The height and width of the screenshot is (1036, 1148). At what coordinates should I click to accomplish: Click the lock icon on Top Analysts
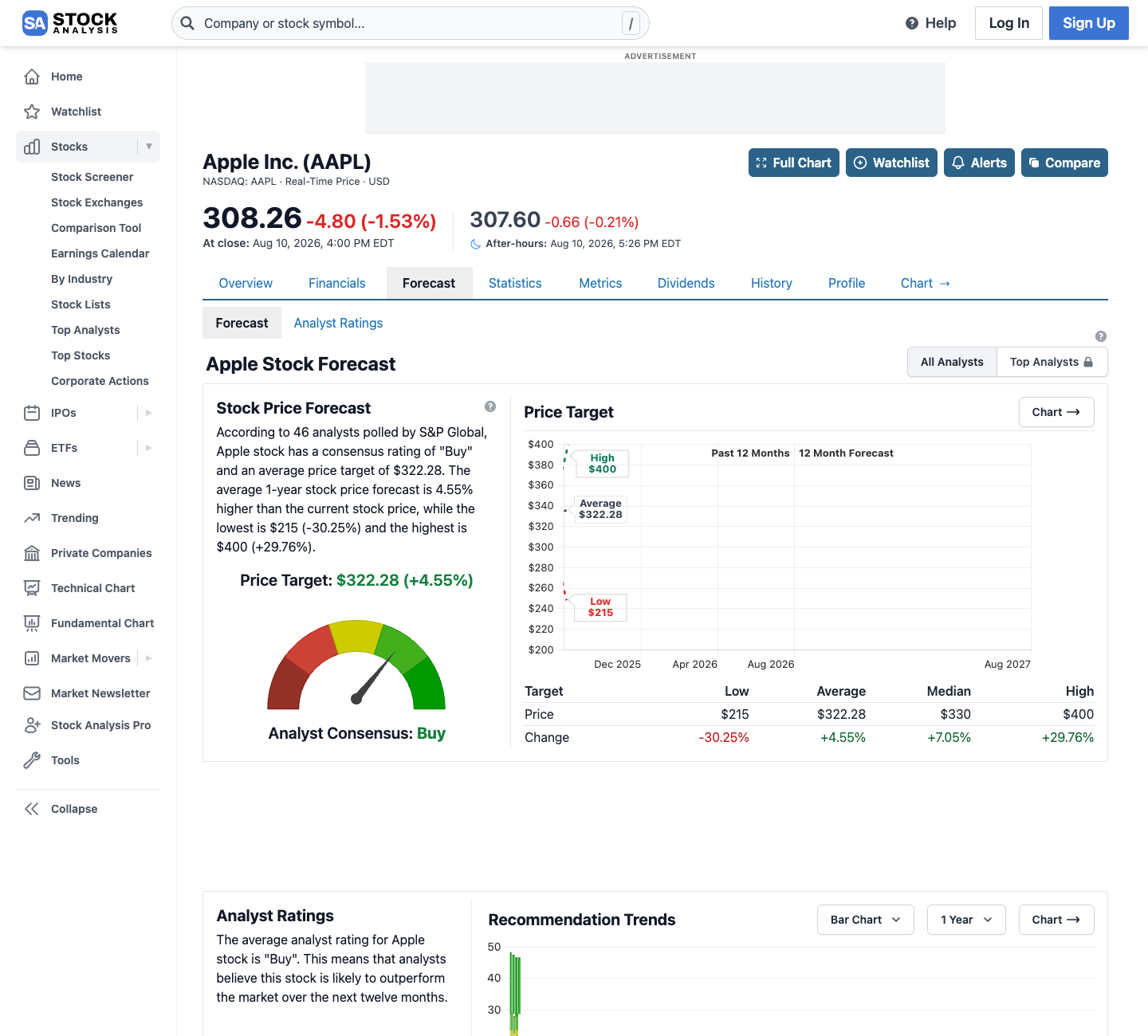[x=1088, y=362]
